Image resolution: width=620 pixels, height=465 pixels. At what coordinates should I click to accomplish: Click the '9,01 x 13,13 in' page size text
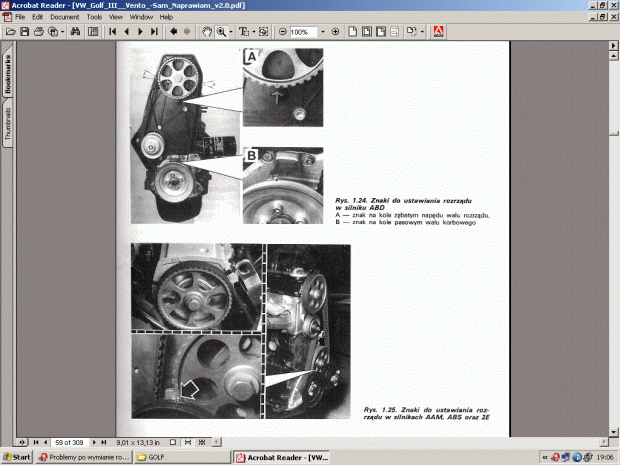pos(138,442)
